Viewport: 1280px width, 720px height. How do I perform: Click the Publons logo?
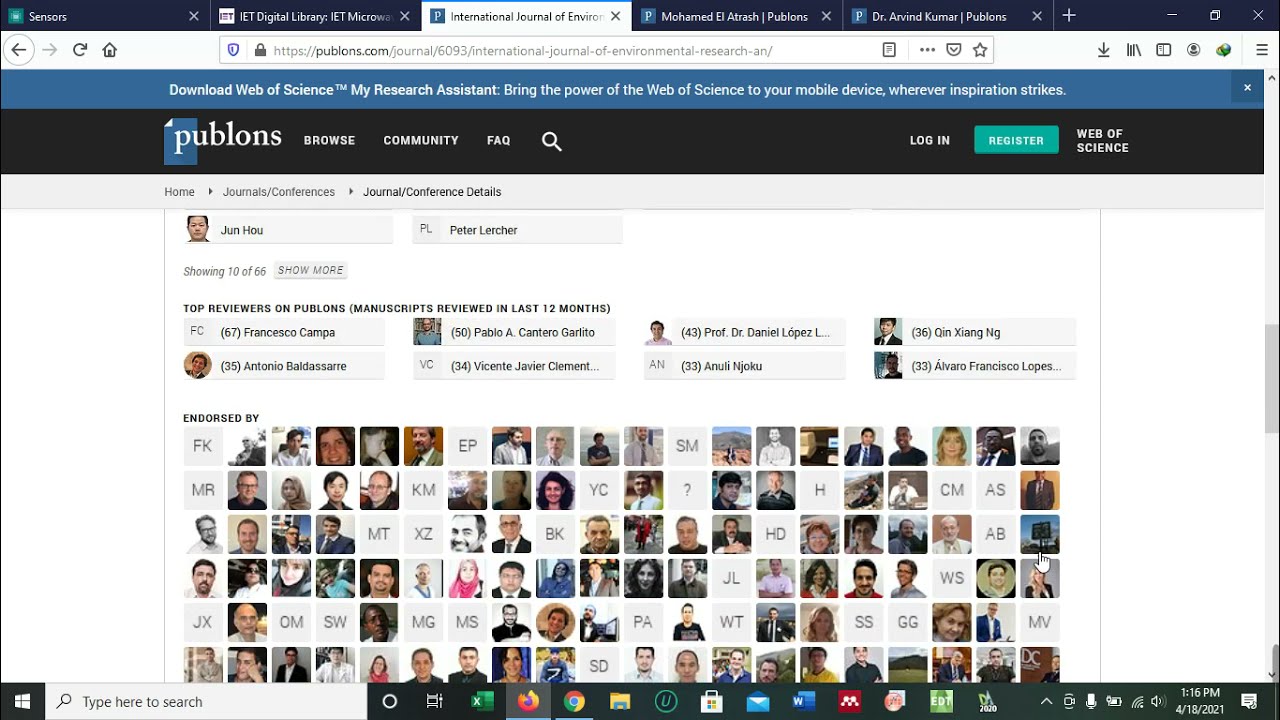tap(223, 140)
